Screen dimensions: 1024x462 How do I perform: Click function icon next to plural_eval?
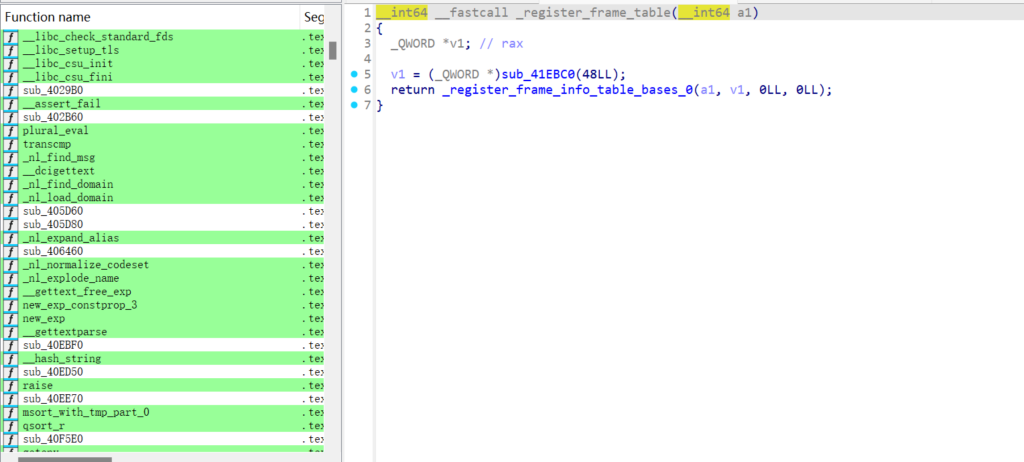11,131
